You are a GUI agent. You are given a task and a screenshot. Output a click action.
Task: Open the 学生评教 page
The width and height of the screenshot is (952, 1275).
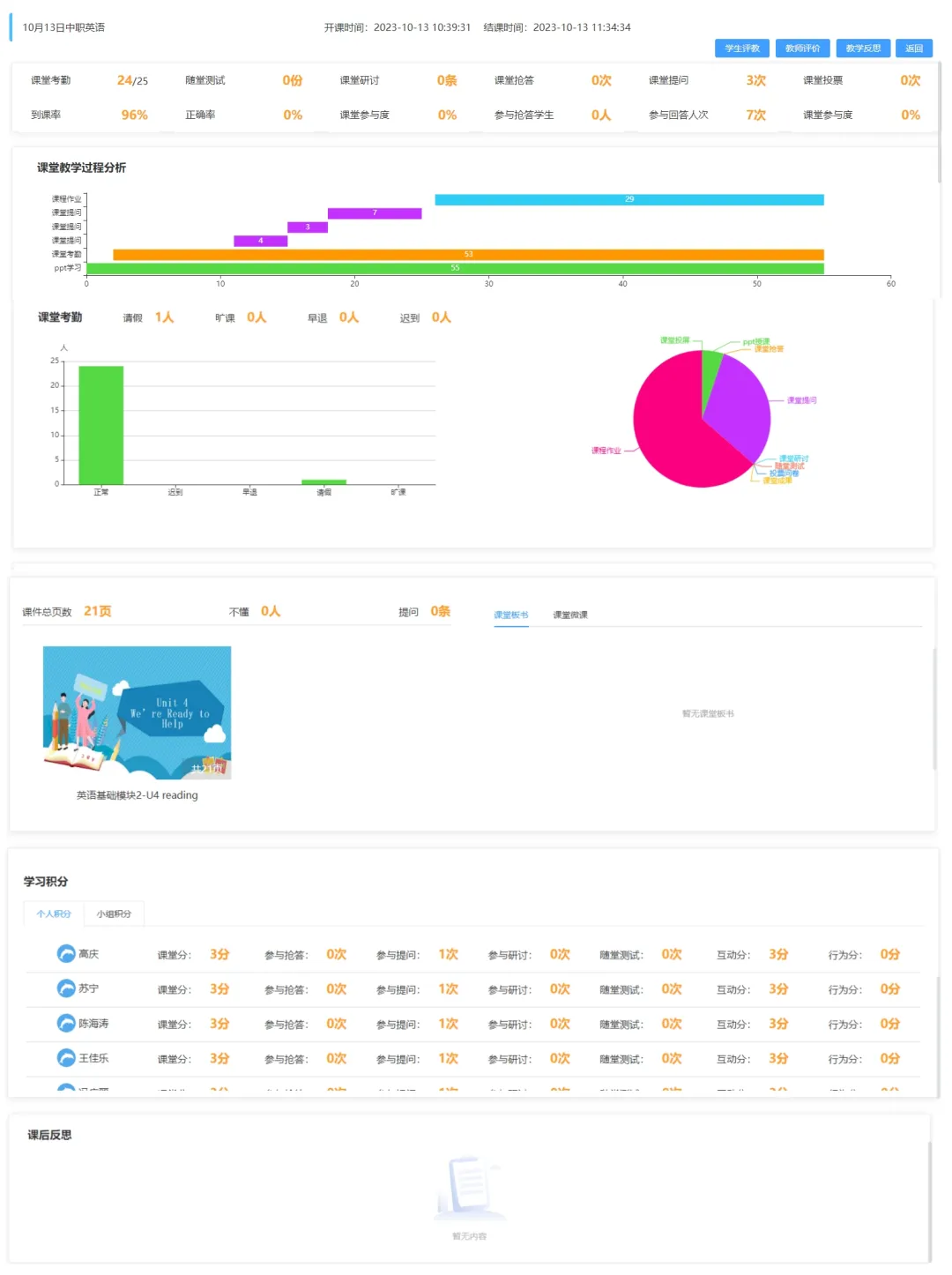742,48
